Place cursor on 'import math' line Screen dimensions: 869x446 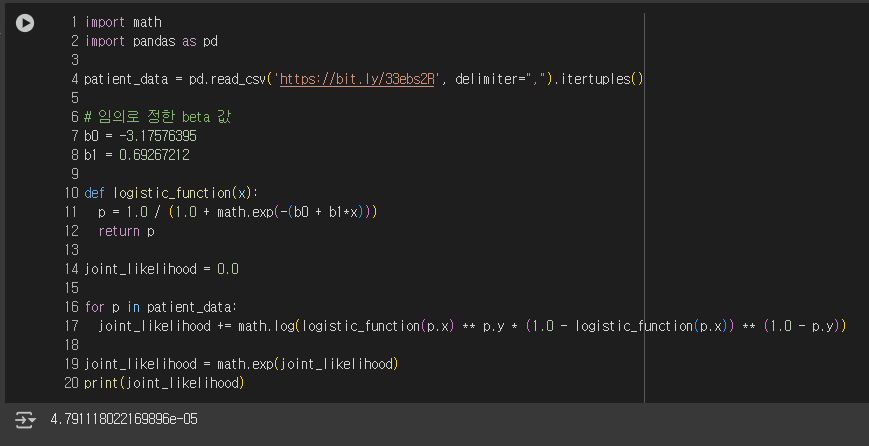123,22
